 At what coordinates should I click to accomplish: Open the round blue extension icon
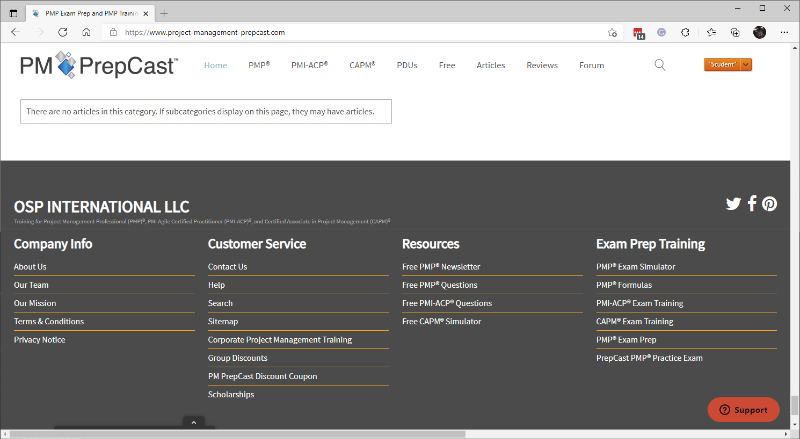click(661, 32)
